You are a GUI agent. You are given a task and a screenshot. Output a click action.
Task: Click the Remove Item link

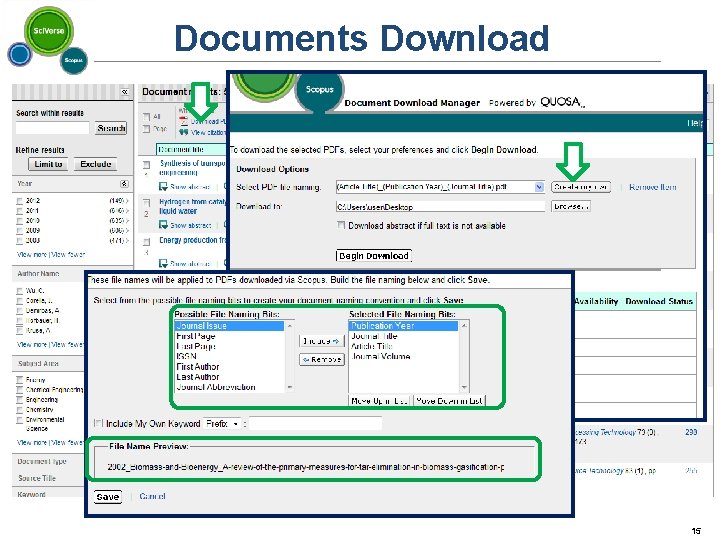[x=652, y=187]
